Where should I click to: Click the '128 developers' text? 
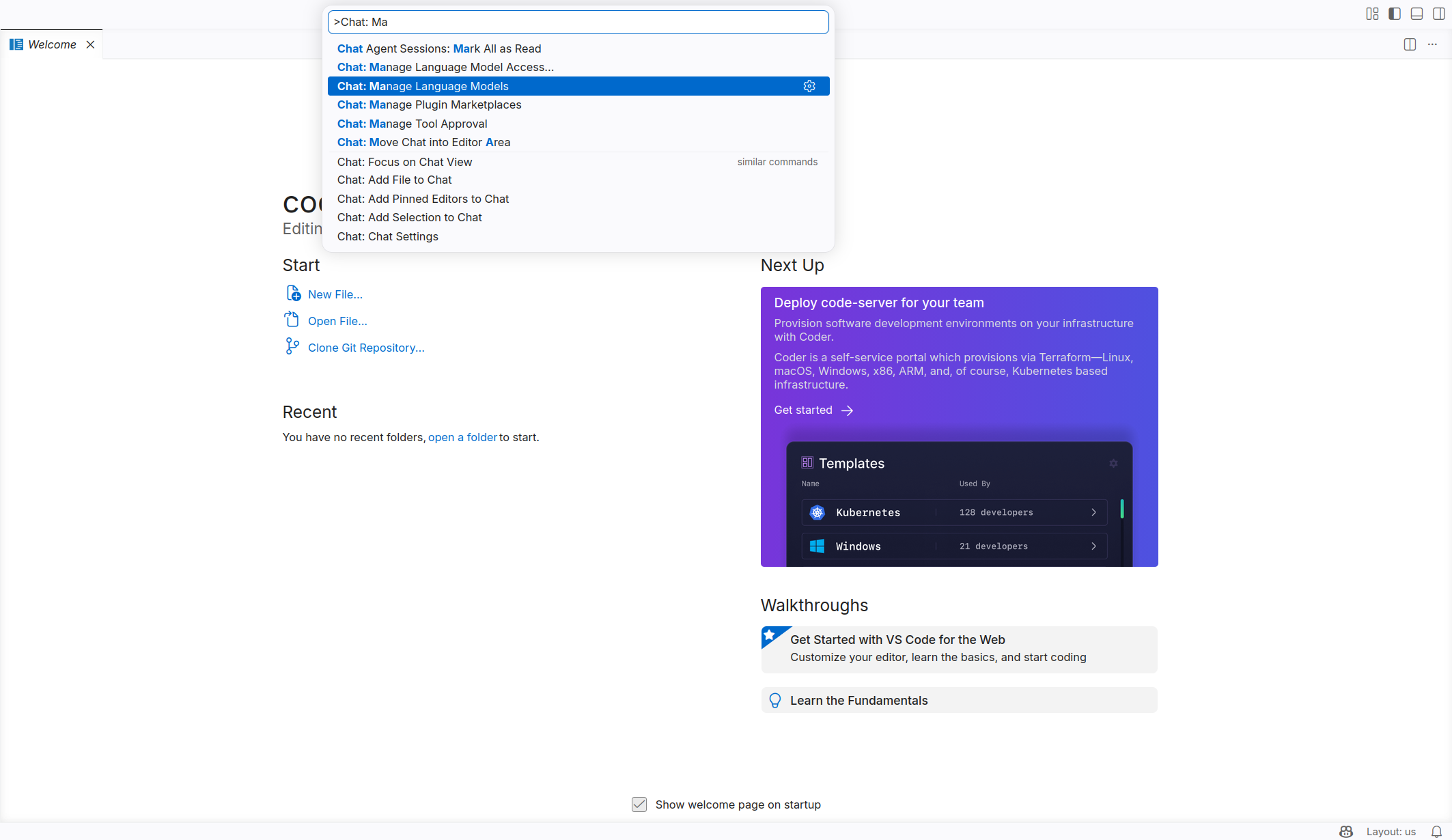pyautogui.click(x=996, y=512)
